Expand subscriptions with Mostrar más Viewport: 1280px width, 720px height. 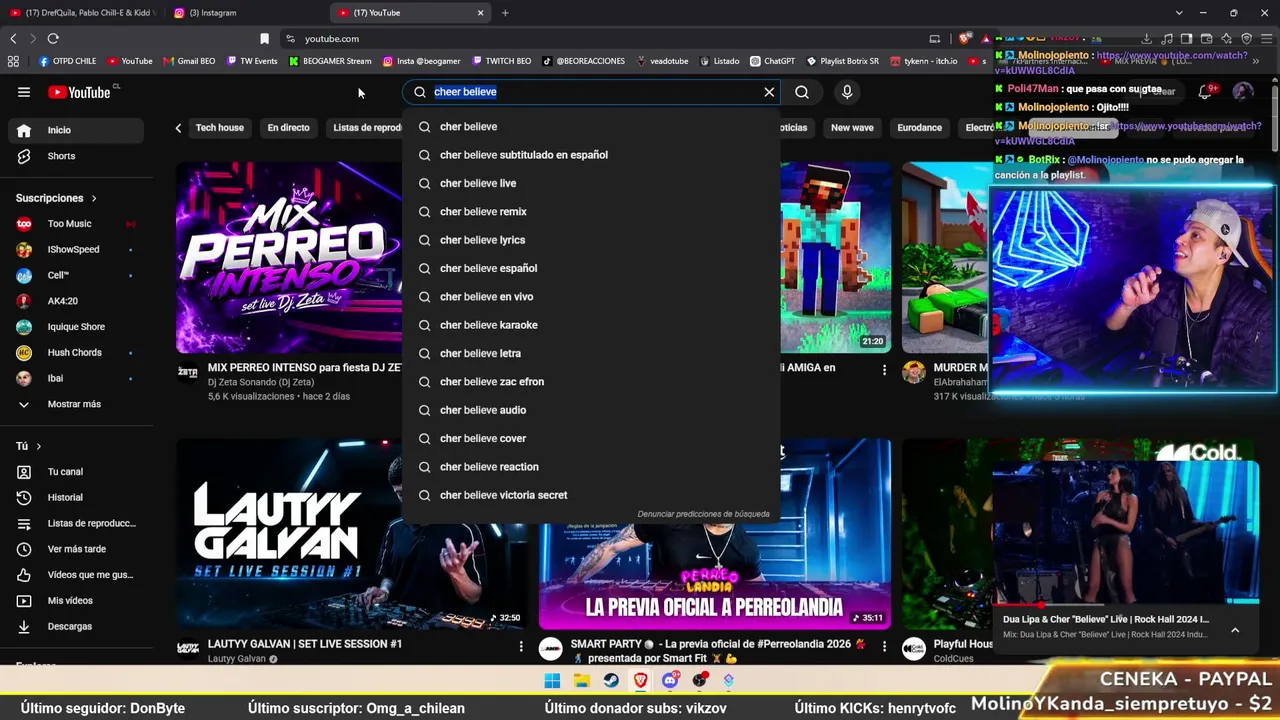[x=72, y=404]
